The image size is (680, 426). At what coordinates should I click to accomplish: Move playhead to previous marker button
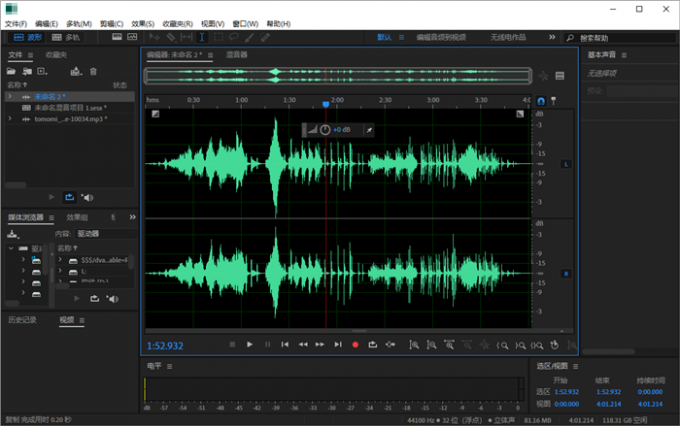(x=285, y=344)
